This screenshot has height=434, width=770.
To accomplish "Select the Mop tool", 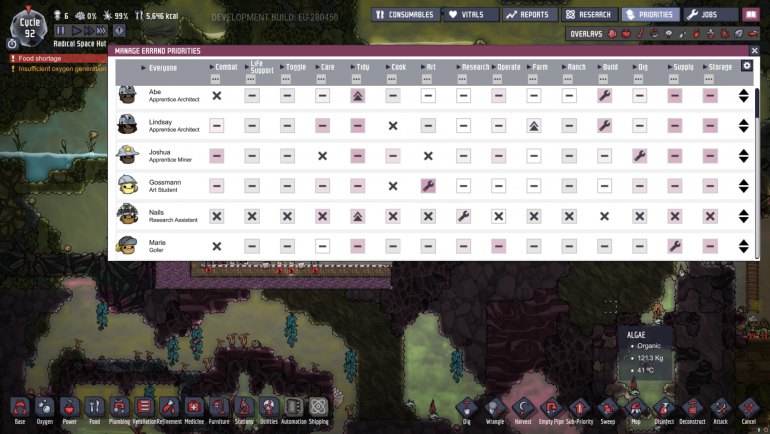I will pos(635,411).
